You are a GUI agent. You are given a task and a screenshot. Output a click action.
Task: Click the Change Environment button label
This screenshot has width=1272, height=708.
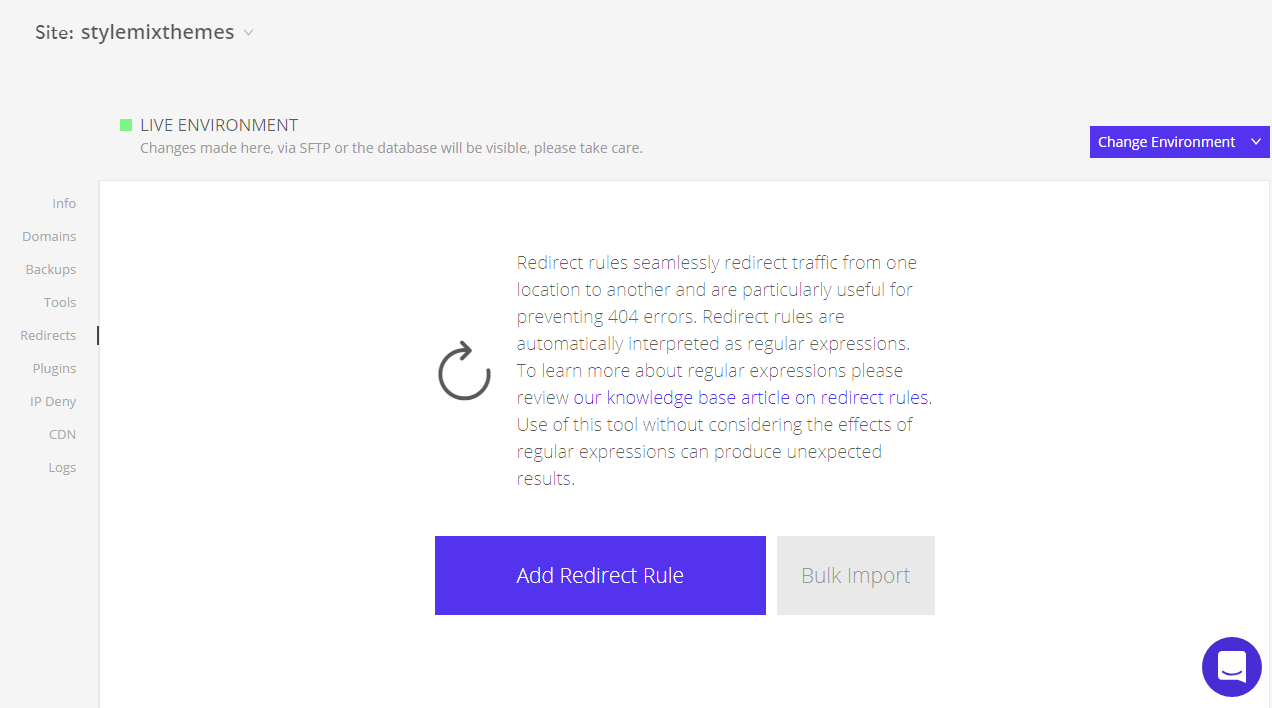coord(1166,142)
